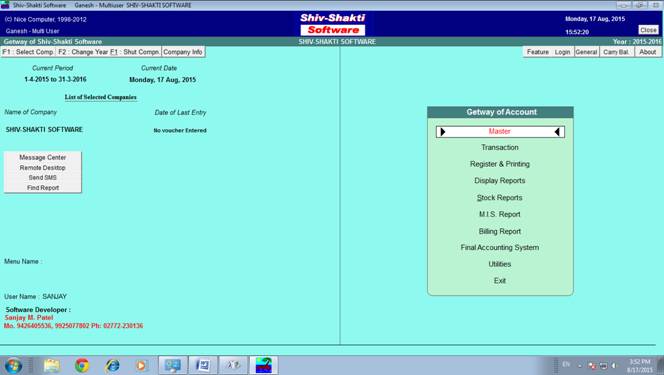Viewport: 664px width, 375px height.
Task: Select Master in Getway of Account
Action: [500, 132]
